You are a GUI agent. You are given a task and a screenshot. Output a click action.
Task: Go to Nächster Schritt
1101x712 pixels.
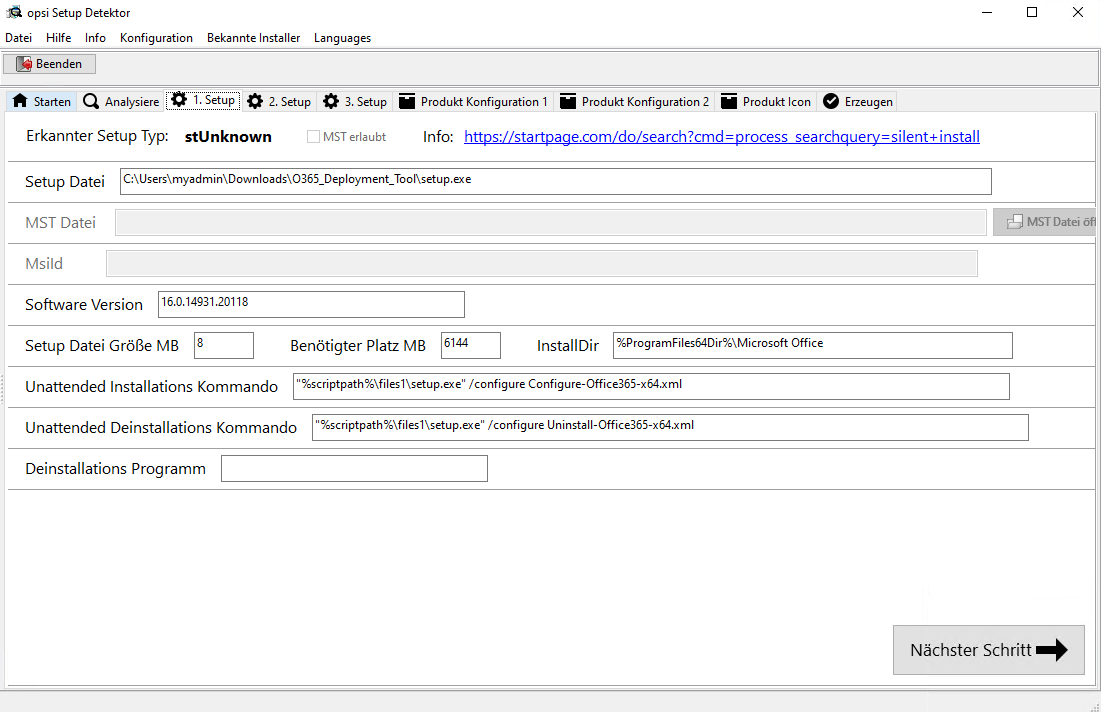(988, 650)
